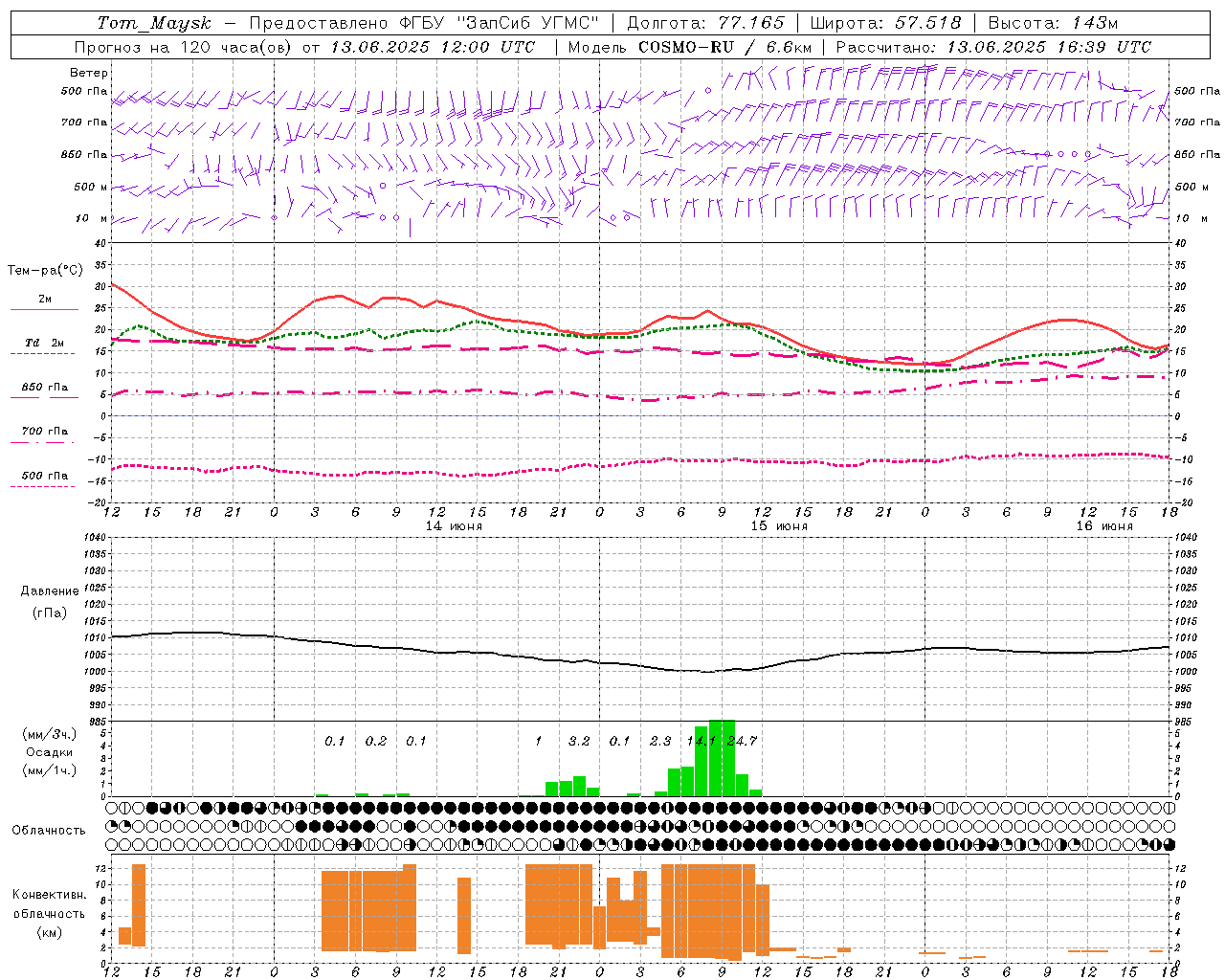Click the 15 июня date label

(779, 526)
